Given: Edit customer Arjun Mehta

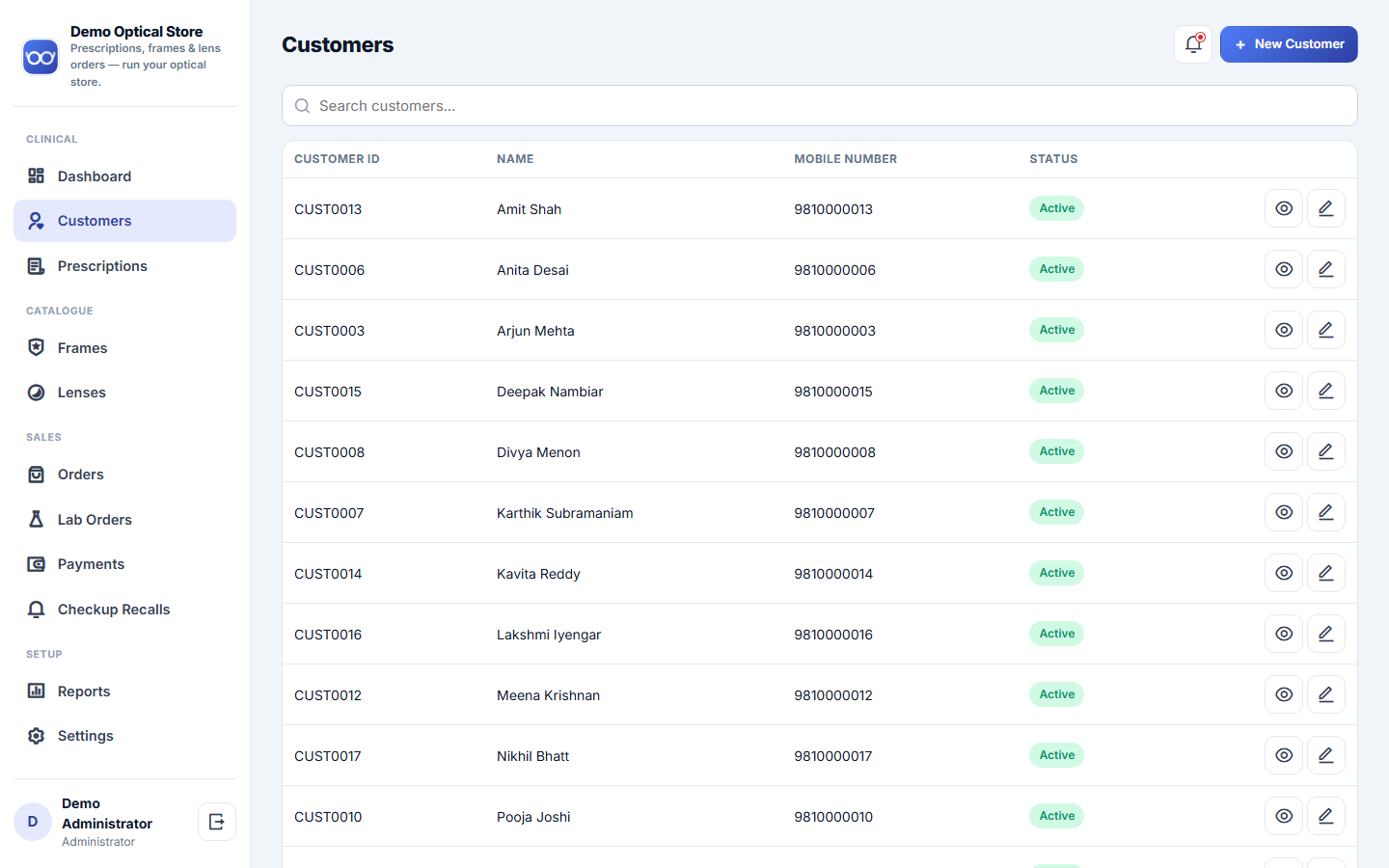Looking at the screenshot, I should point(1326,330).
